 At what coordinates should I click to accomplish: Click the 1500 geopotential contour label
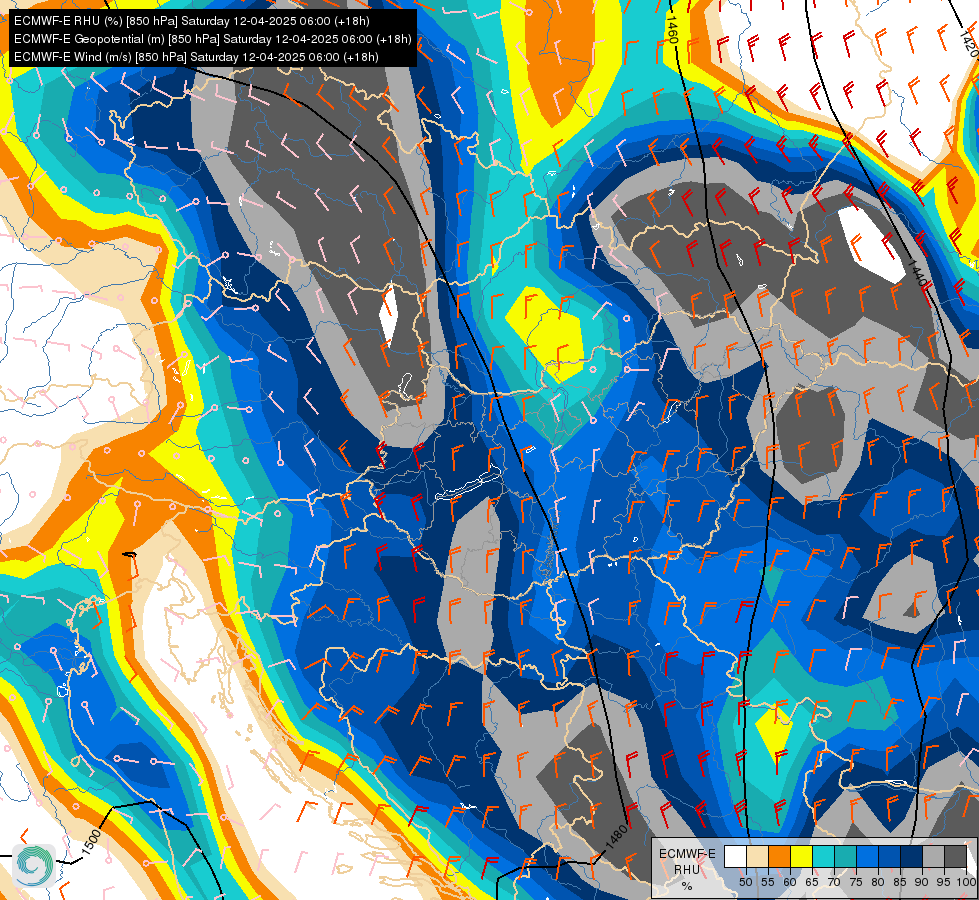(x=91, y=843)
